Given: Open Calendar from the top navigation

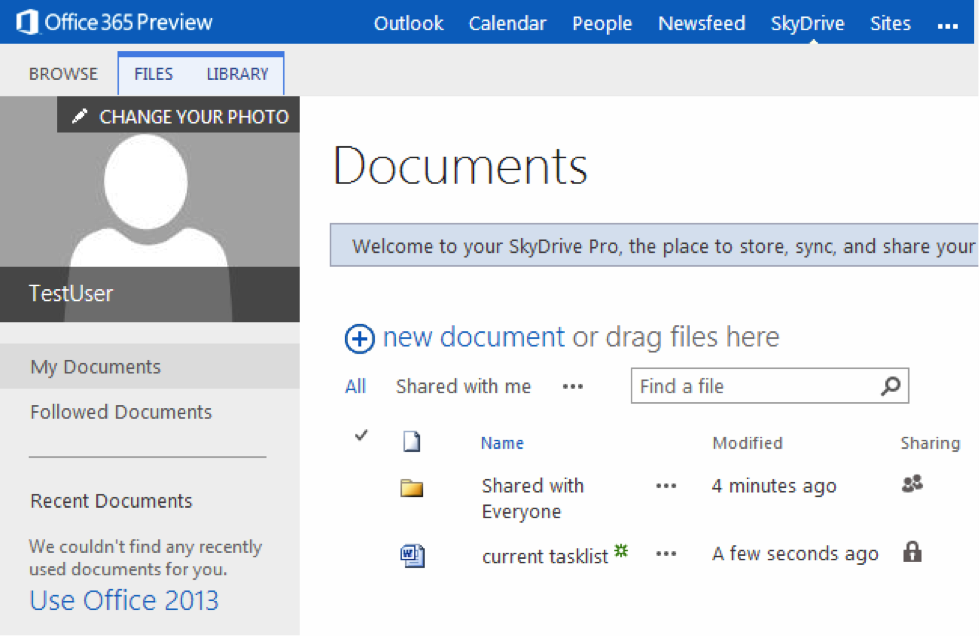Looking at the screenshot, I should click(x=508, y=24).
